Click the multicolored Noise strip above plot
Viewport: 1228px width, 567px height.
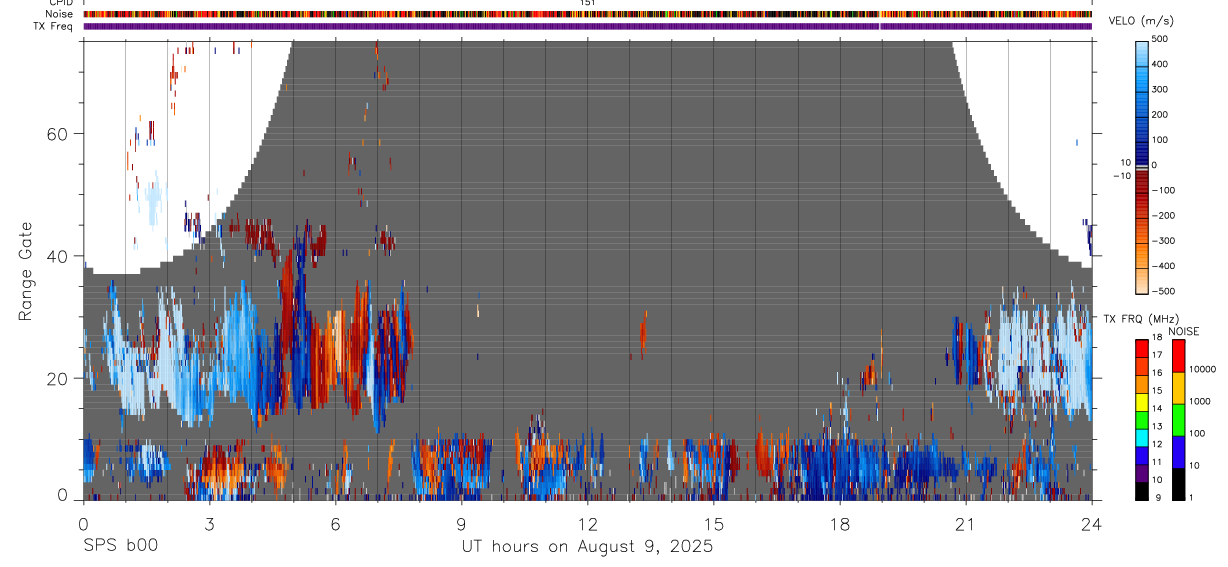click(588, 14)
